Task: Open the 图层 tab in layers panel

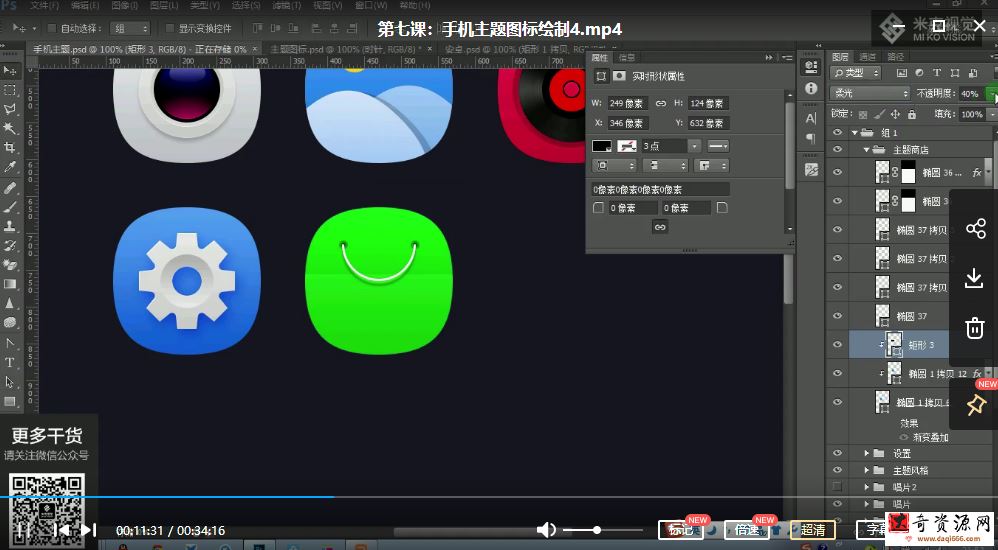Action: 840,57
